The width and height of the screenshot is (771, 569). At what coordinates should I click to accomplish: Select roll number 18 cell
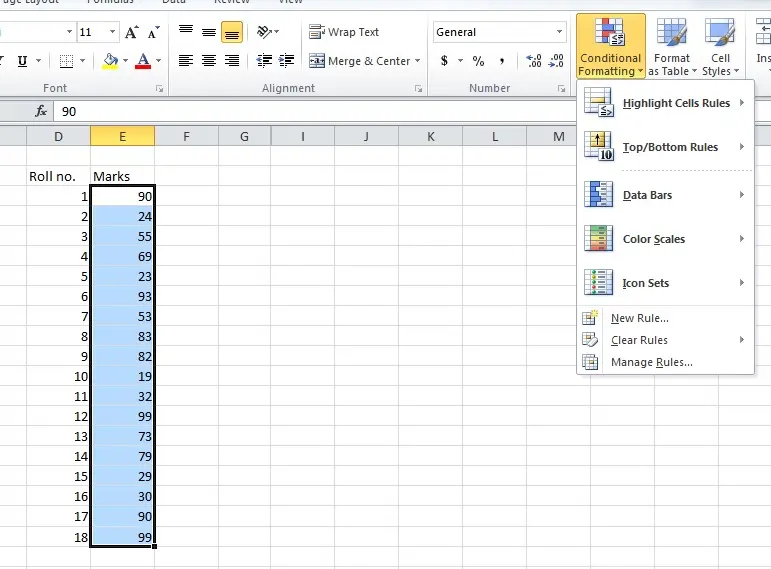[x=59, y=537]
